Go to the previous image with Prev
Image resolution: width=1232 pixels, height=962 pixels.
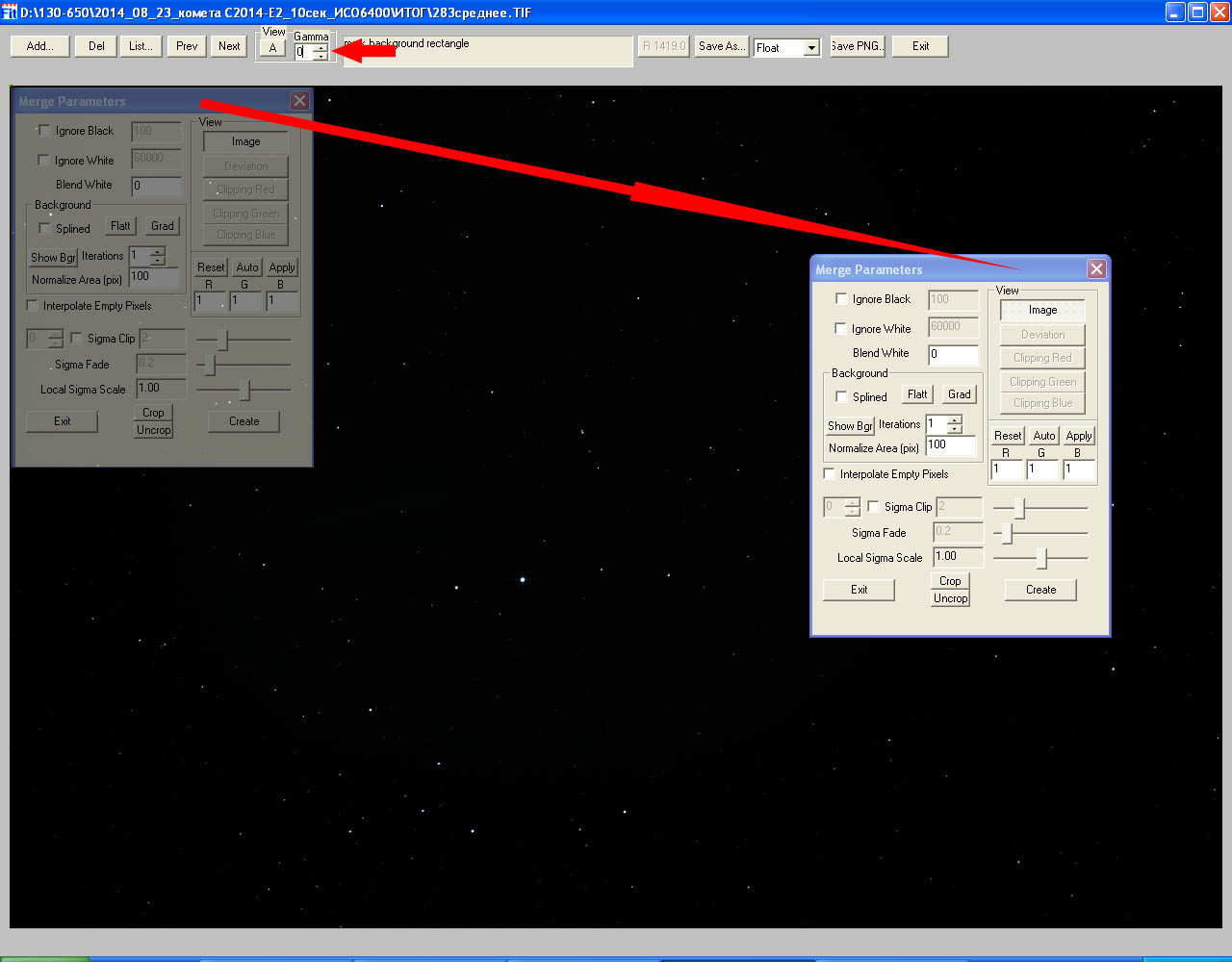(x=187, y=46)
